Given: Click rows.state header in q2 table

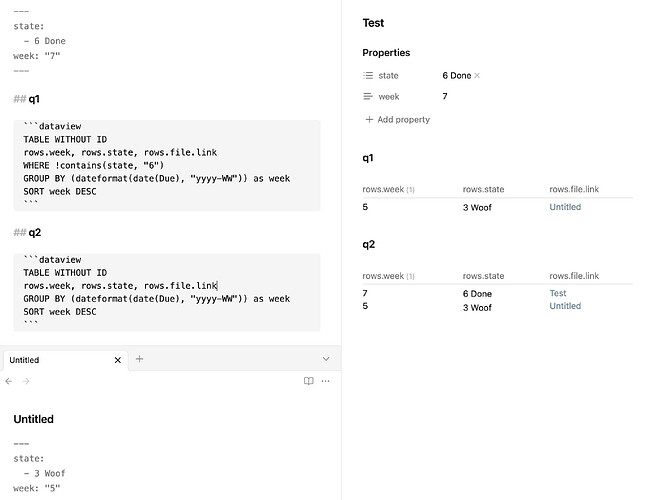Looking at the screenshot, I should (483, 276).
